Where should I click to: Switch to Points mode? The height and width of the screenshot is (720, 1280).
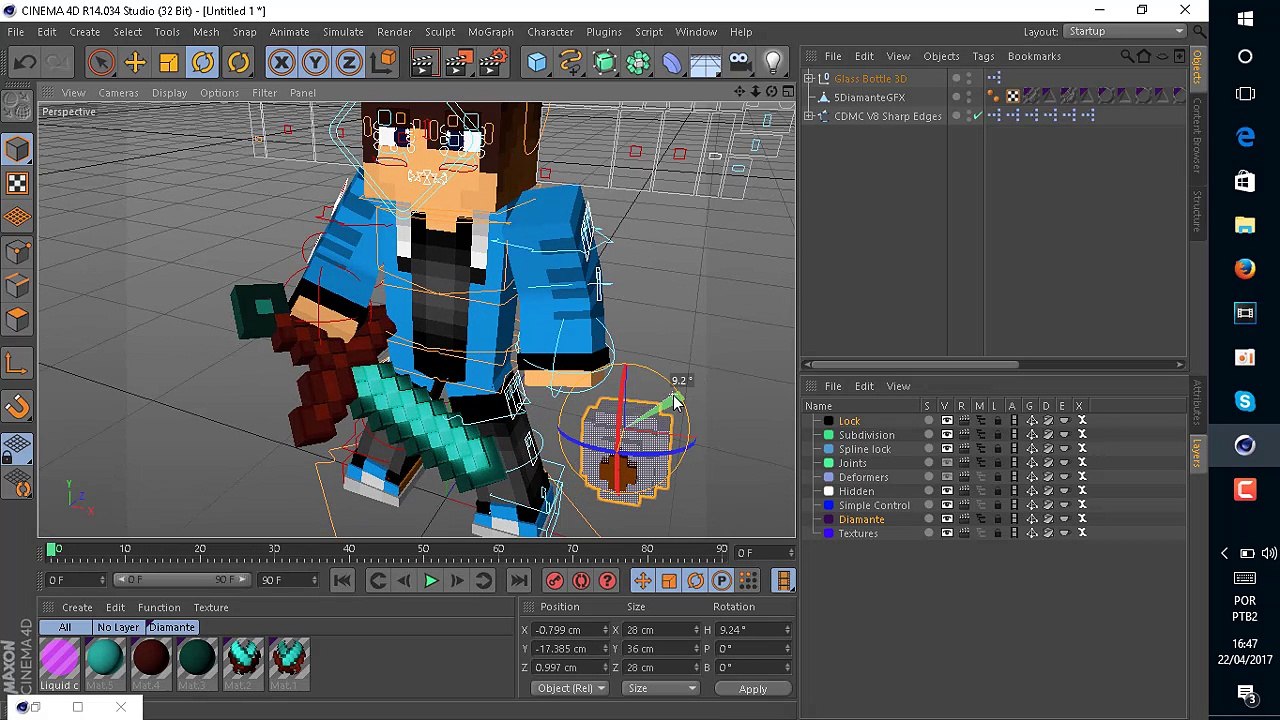tap(17, 252)
